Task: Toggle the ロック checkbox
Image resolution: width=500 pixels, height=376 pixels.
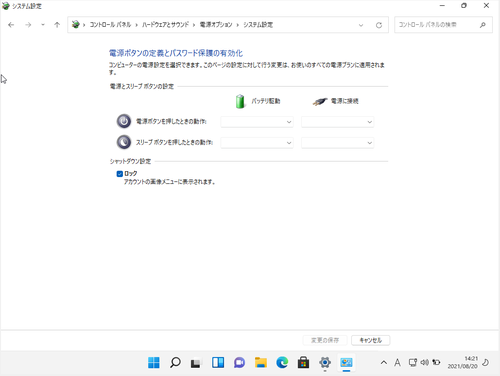Action: [x=120, y=174]
